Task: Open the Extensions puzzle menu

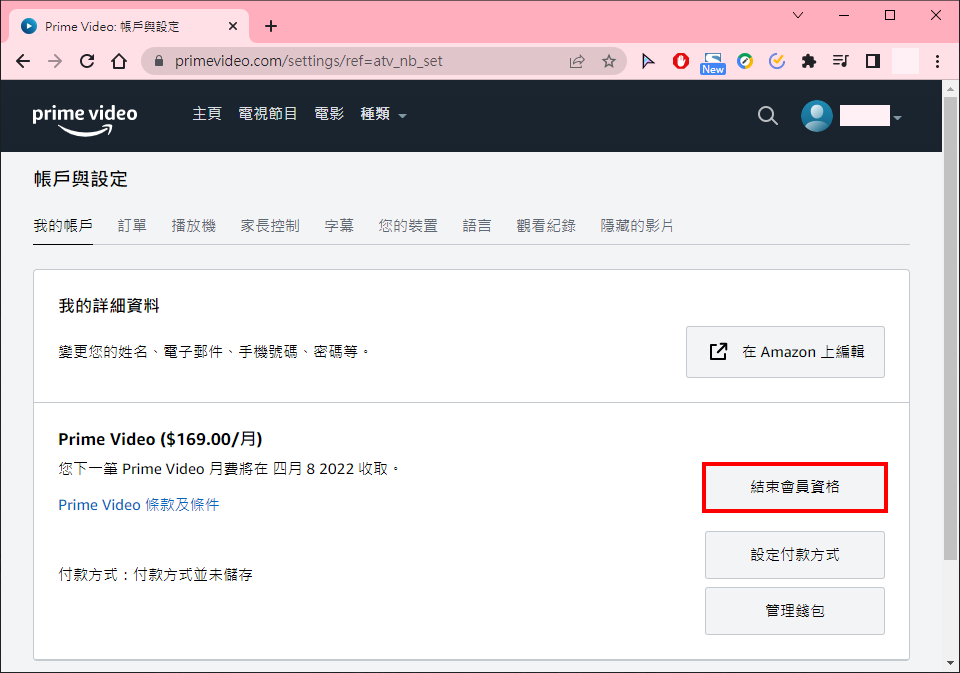Action: tap(809, 61)
